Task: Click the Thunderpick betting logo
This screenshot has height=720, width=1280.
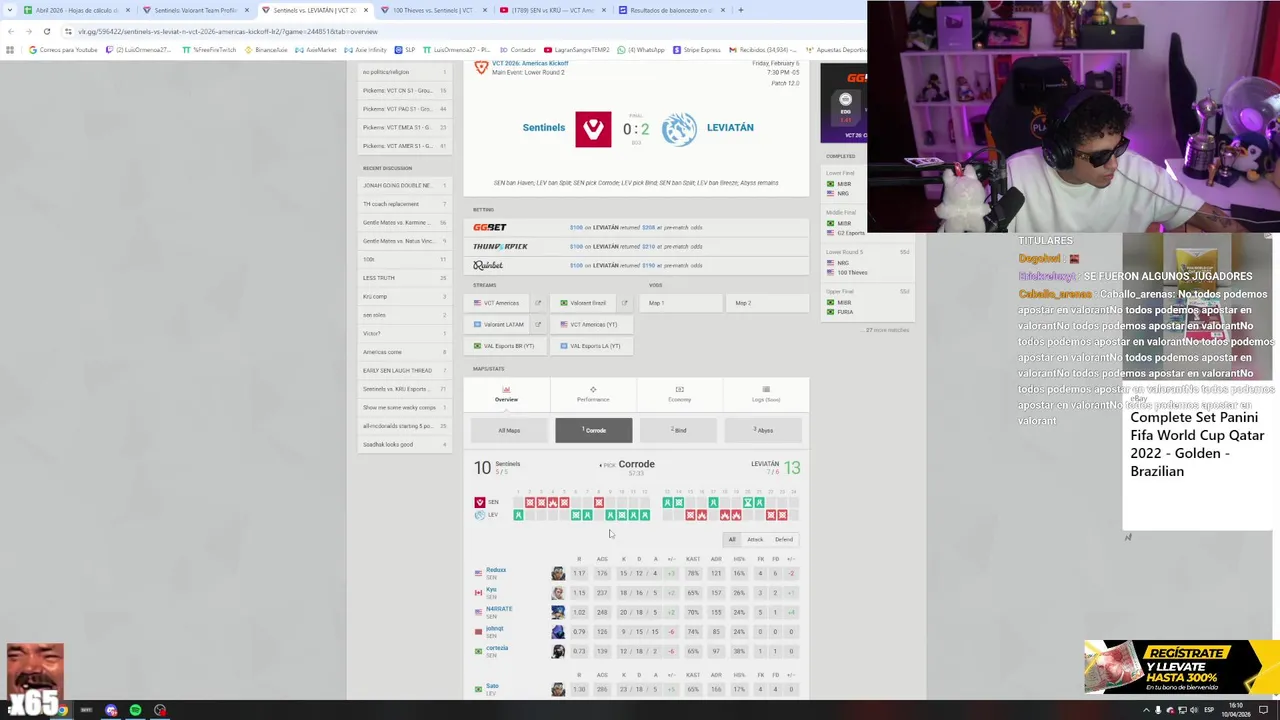Action: point(500,246)
